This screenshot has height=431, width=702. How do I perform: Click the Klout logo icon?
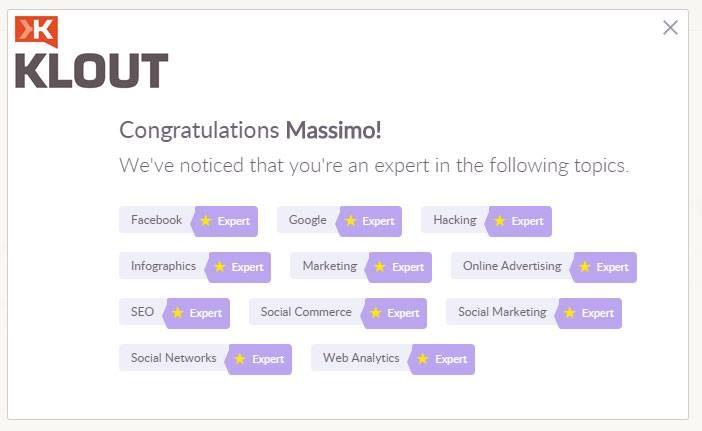point(36,31)
